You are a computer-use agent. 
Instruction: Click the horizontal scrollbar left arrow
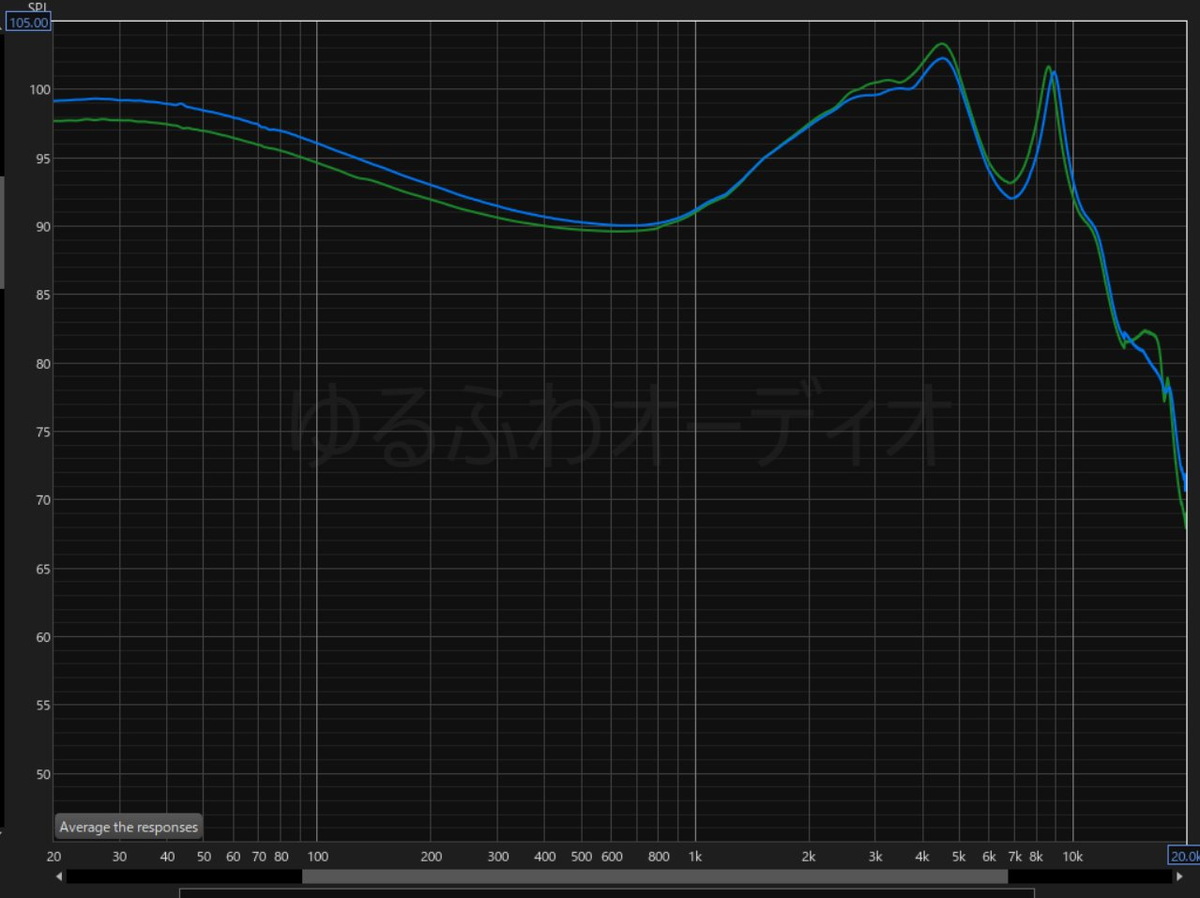(59, 877)
